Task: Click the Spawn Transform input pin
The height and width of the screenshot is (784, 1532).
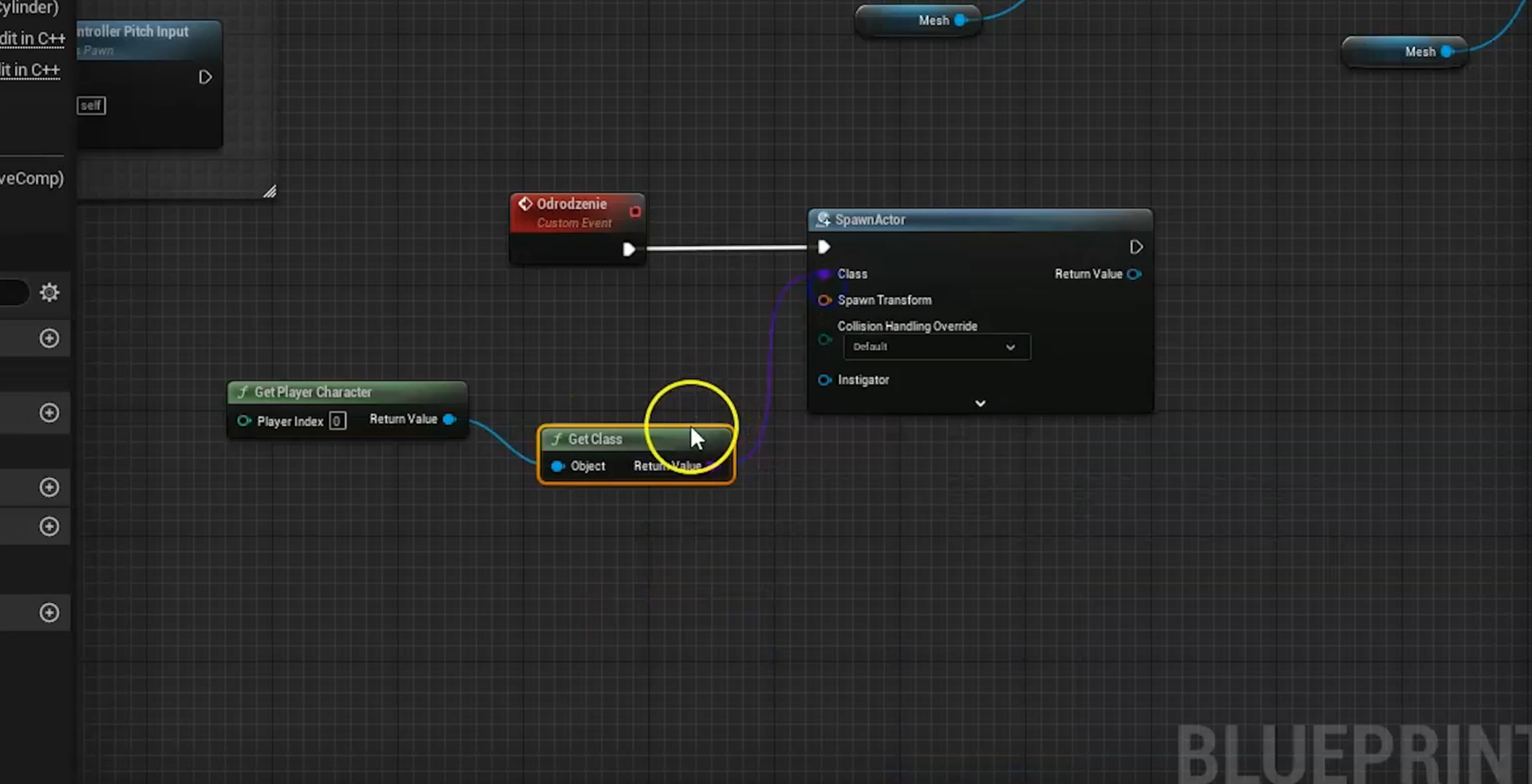Action: click(824, 301)
